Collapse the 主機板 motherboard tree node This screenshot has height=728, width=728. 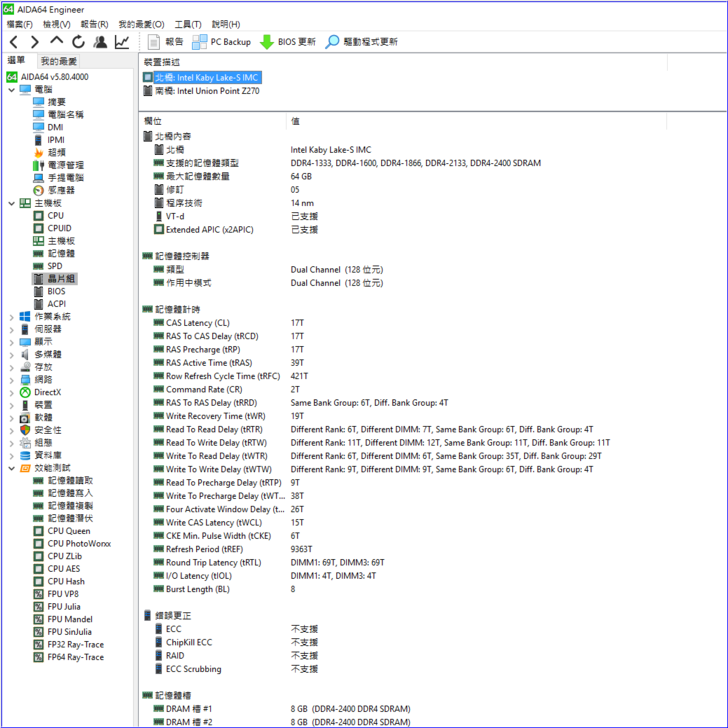[12, 203]
